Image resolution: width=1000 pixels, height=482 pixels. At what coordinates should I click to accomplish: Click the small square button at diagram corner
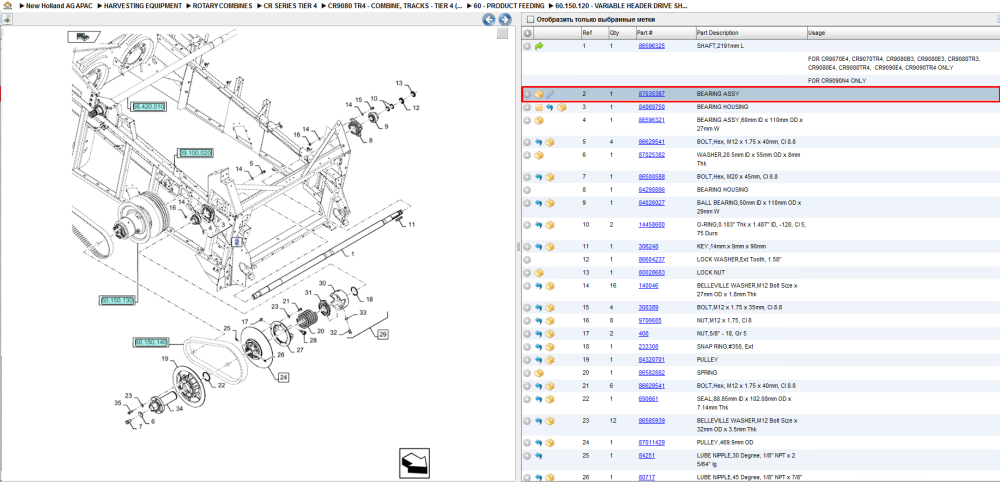coord(503,33)
